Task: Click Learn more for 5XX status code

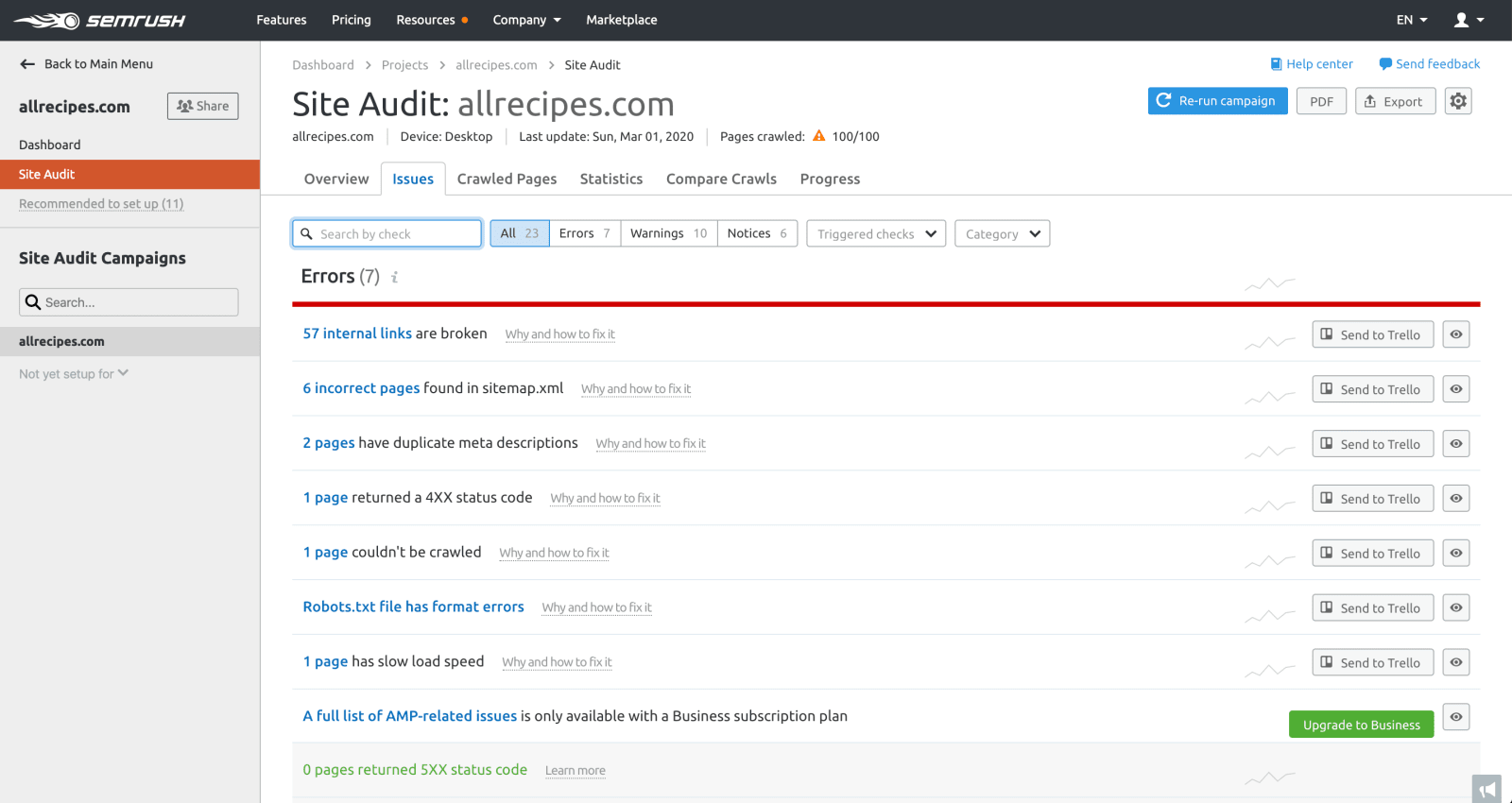Action: 576,771
